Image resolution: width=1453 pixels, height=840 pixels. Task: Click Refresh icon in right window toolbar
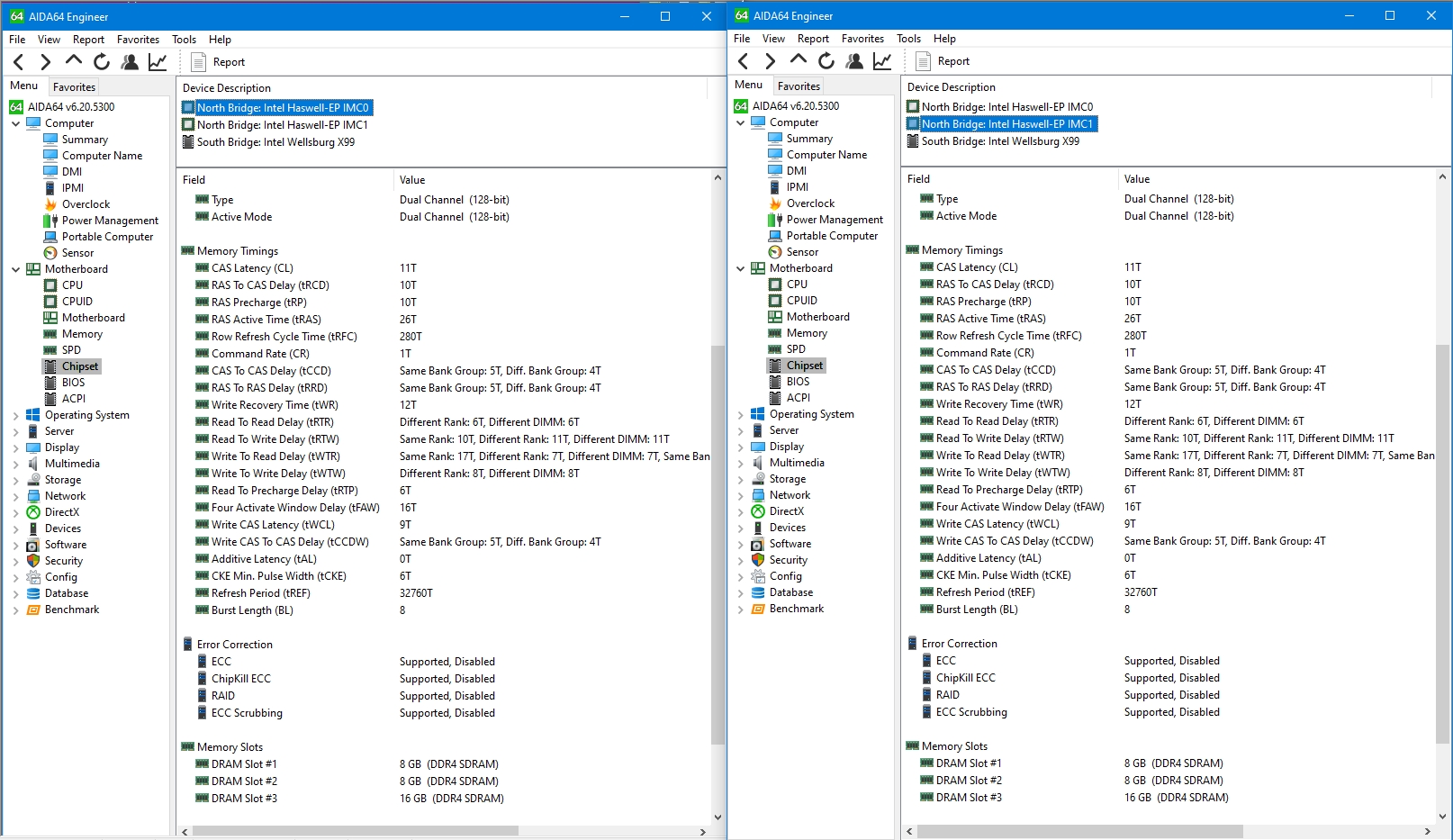click(826, 61)
